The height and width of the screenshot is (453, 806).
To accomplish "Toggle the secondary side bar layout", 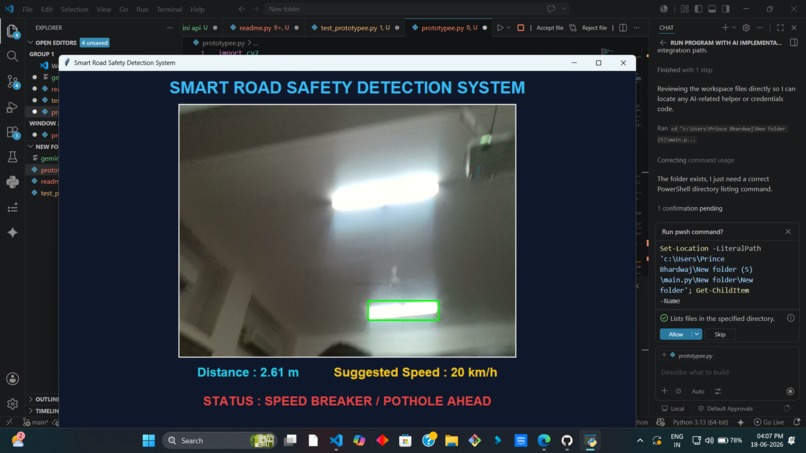I will click(726, 9).
